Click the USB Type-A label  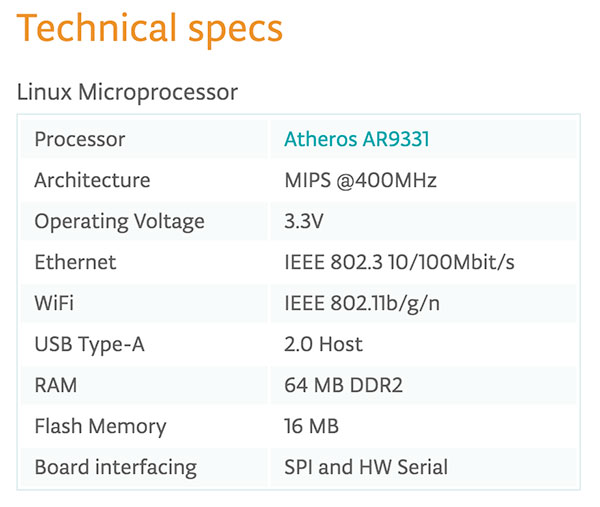92,344
